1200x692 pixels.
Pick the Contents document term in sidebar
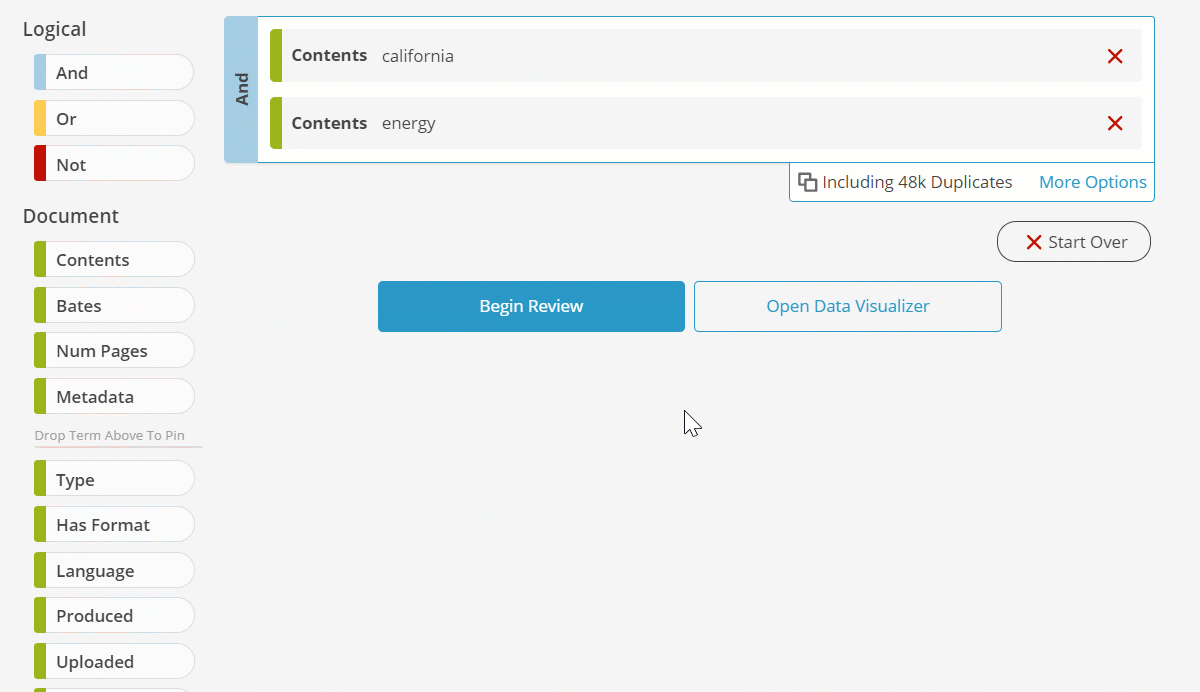(114, 260)
